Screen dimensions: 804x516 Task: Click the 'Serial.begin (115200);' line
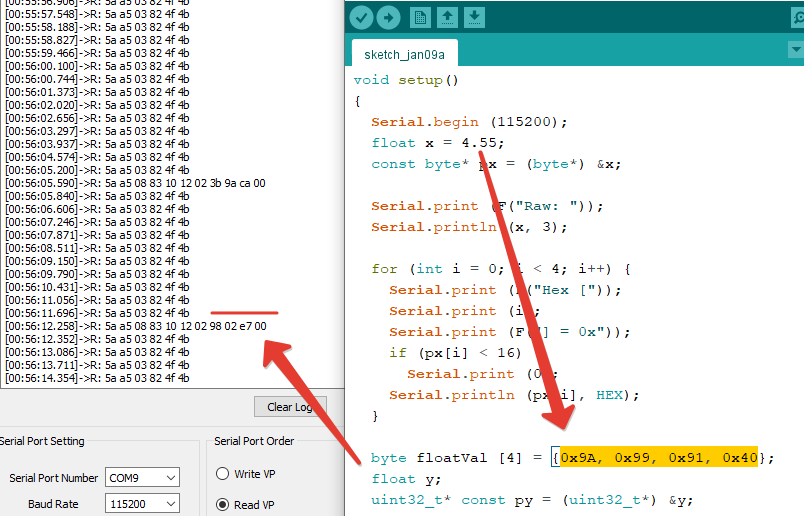point(469,122)
